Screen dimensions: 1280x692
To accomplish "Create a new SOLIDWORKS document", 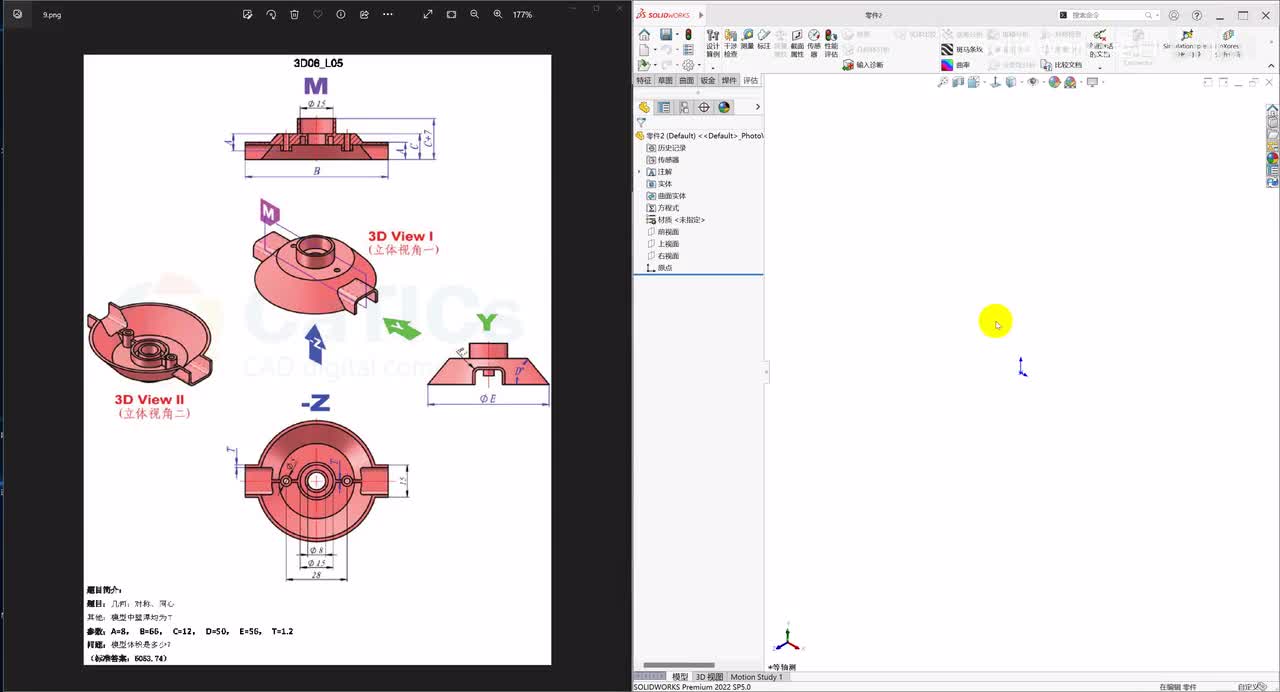I will [644, 50].
